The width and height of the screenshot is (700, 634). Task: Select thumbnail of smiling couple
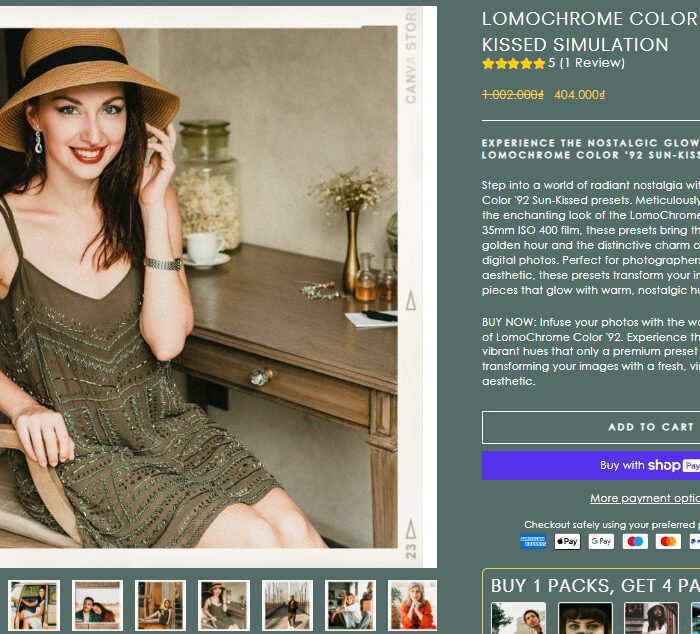tap(97, 605)
